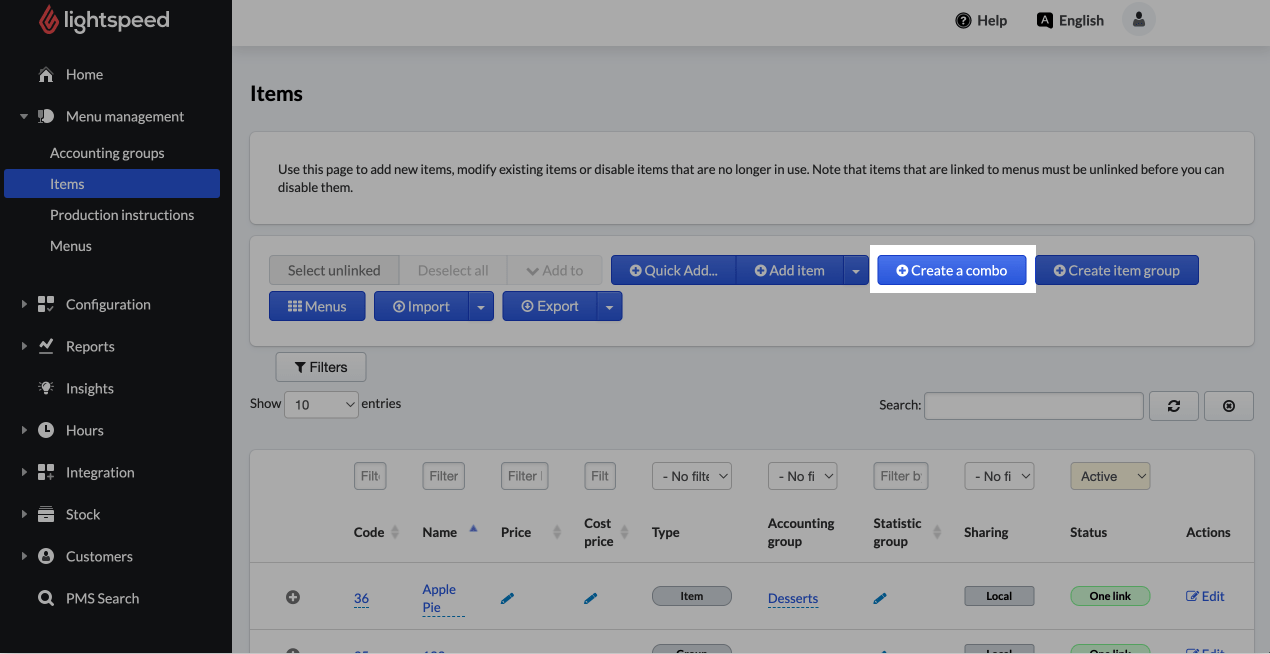Expand the Configuration sidebar section
Screen dimensions: 1270x654
click(108, 305)
